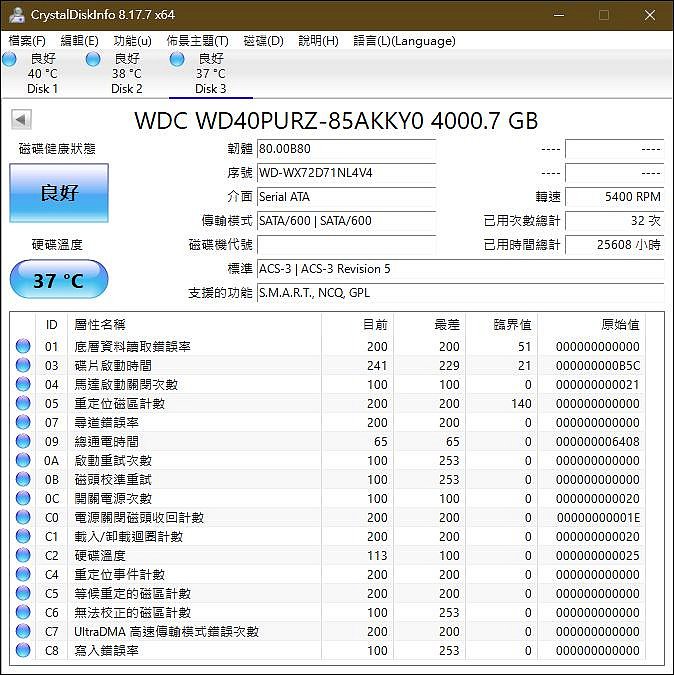Switch to the Disk 2 tab

click(x=127, y=74)
